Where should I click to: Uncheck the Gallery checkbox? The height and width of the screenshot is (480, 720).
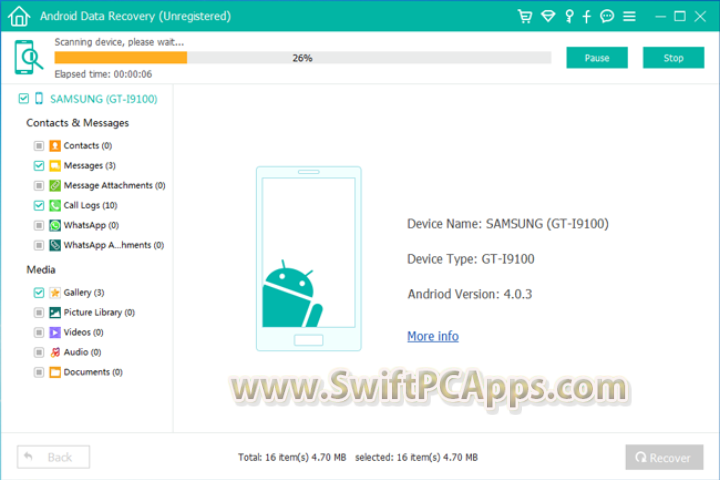39,293
